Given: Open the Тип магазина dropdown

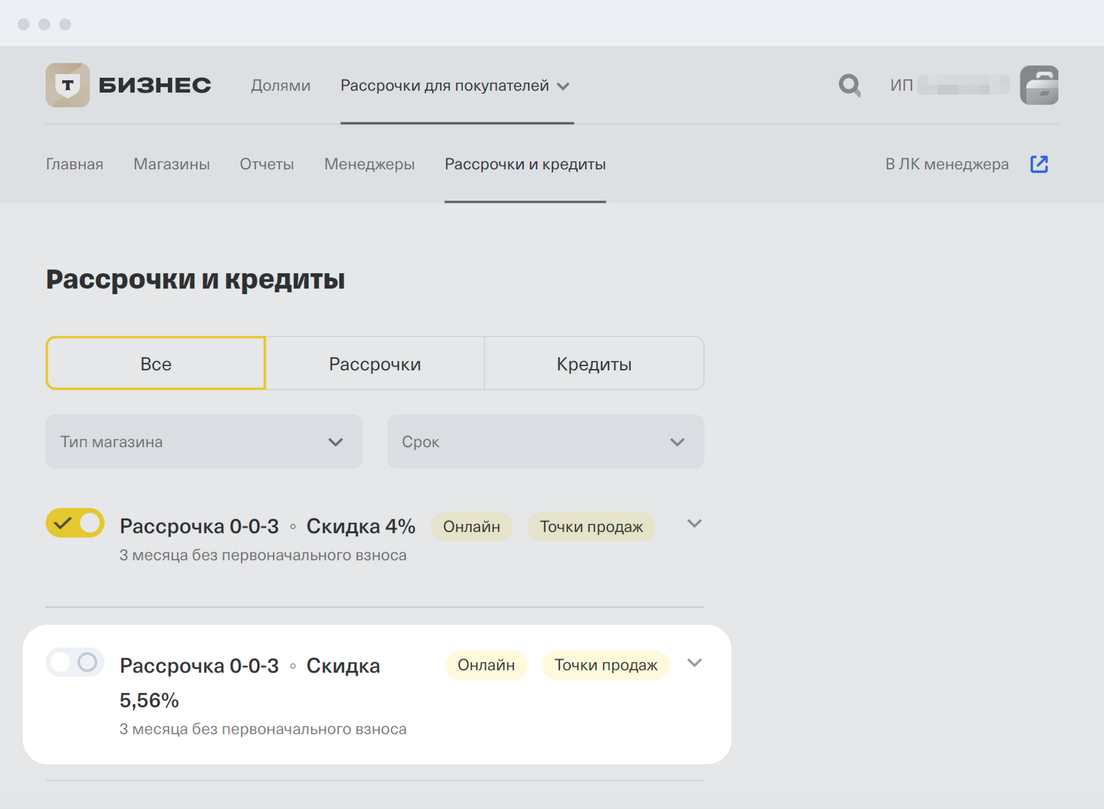Looking at the screenshot, I should [204, 441].
